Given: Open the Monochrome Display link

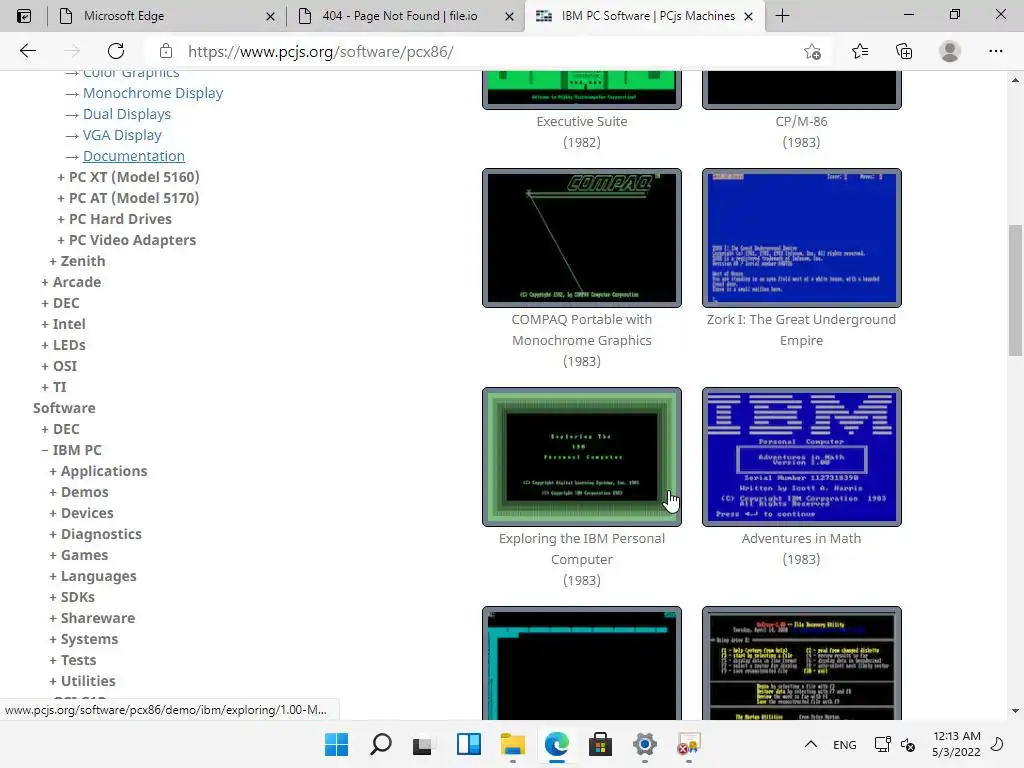Looking at the screenshot, I should click(x=153, y=93).
